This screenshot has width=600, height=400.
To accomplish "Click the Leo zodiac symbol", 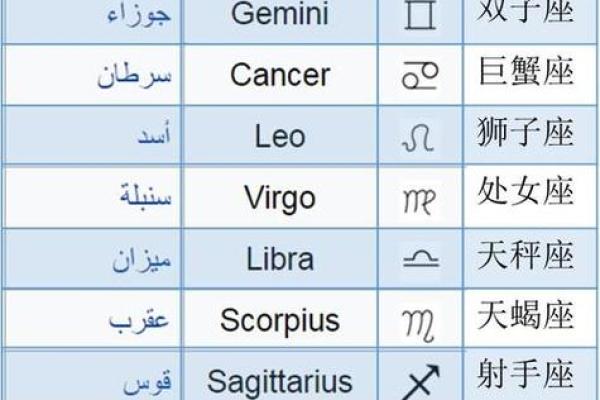I will [x=418, y=139].
